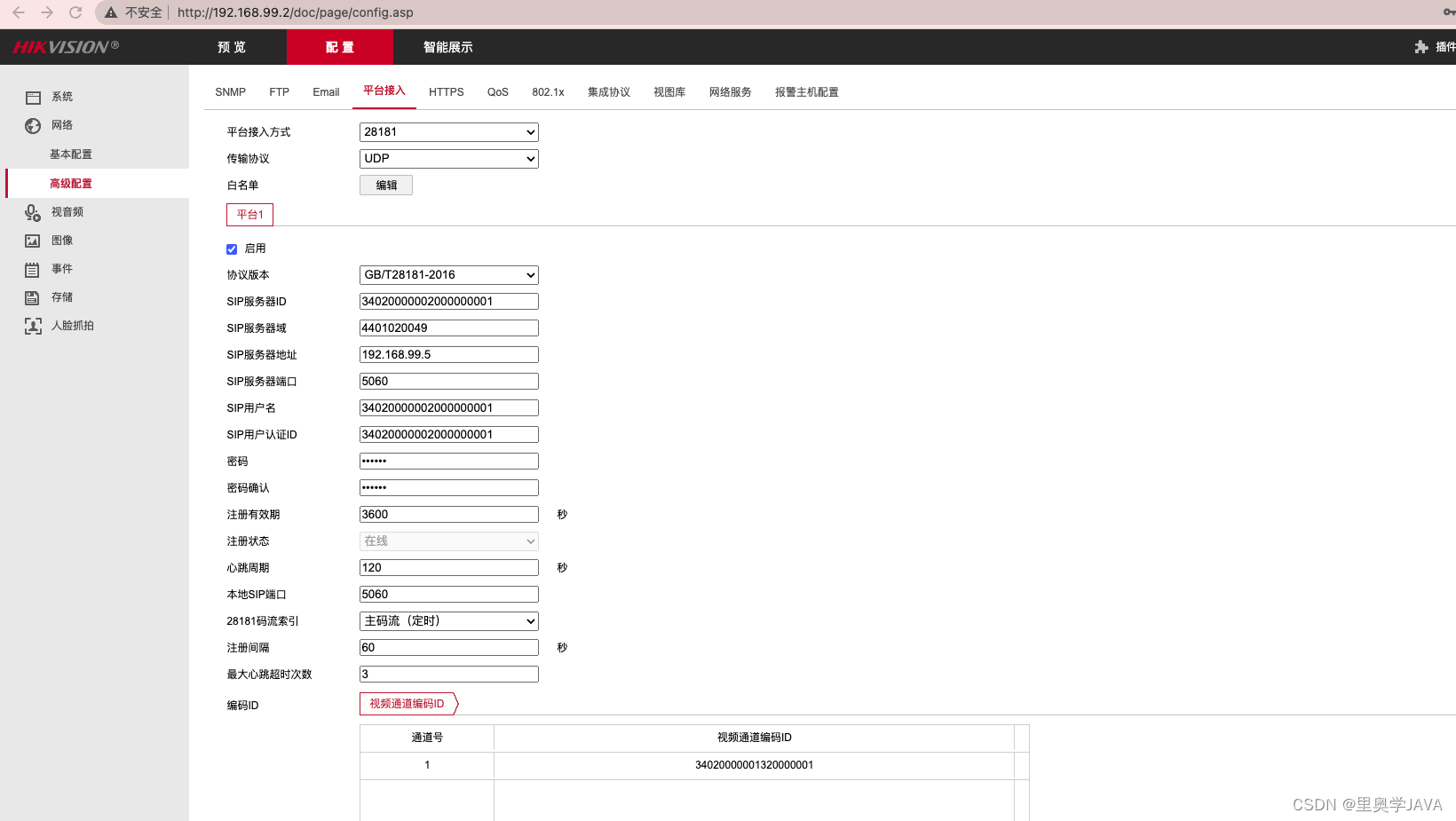Click the browser back arrow

click(19, 12)
